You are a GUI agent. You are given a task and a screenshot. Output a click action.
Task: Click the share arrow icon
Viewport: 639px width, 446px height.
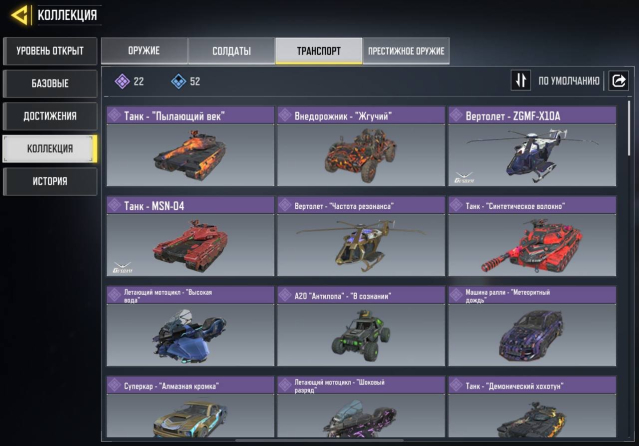click(619, 80)
